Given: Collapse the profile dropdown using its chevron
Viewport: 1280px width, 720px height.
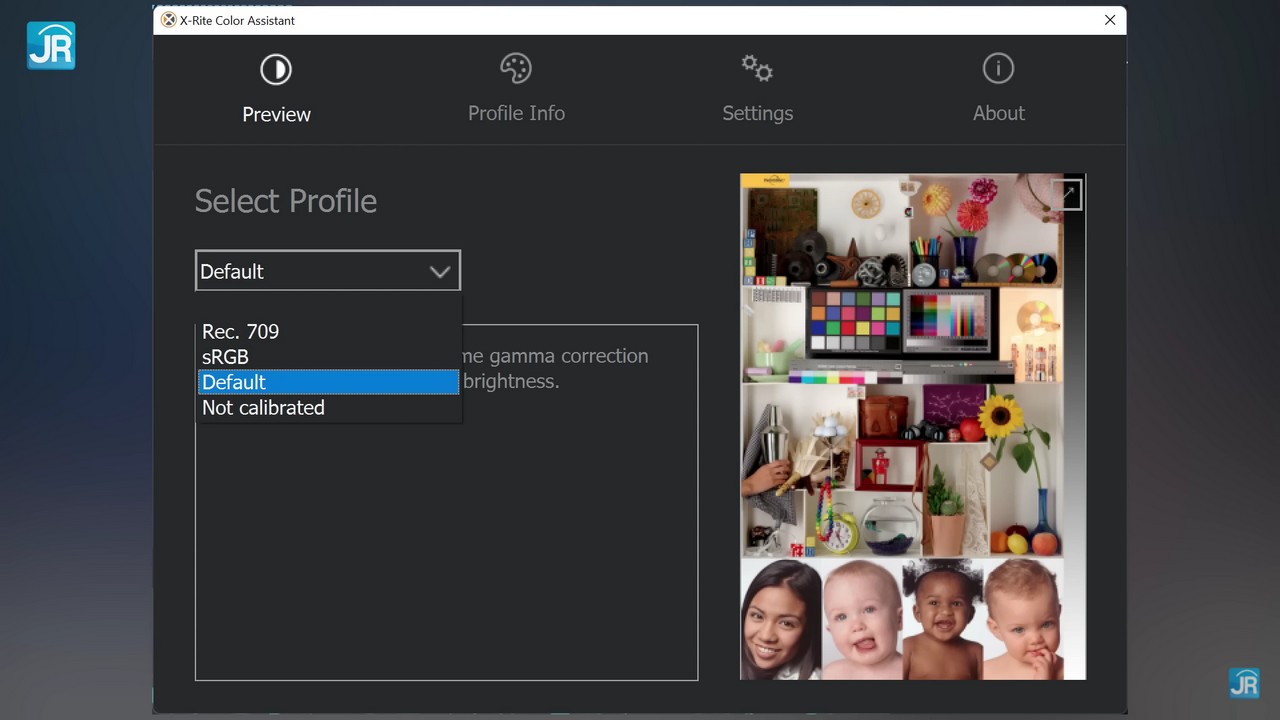Looking at the screenshot, I should coord(440,272).
